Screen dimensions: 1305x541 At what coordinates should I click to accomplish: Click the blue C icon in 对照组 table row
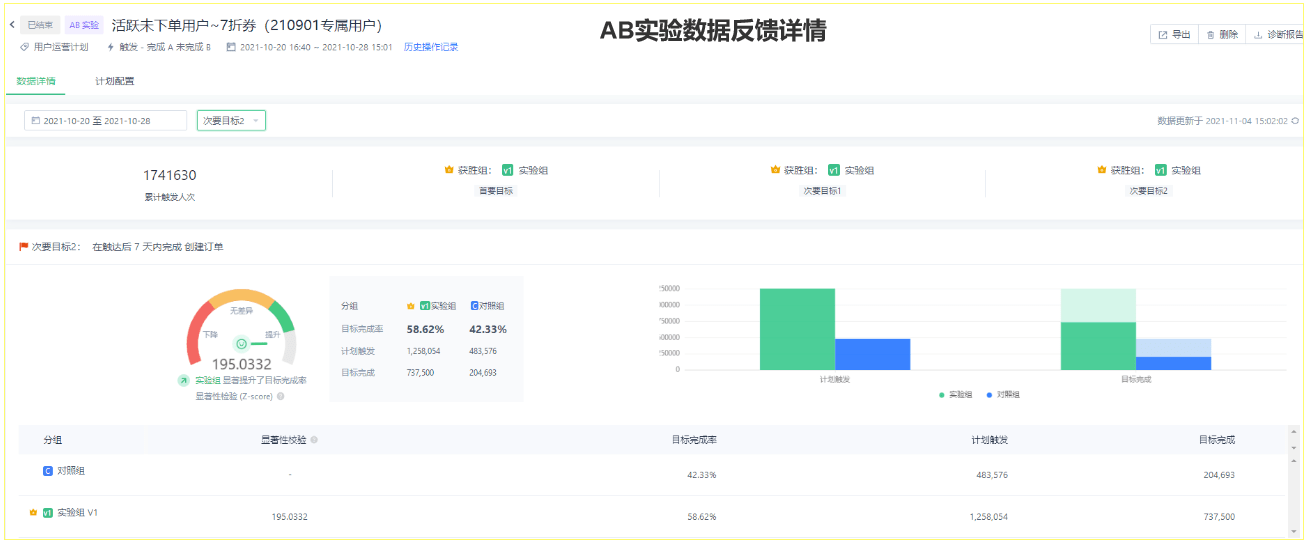coord(47,471)
